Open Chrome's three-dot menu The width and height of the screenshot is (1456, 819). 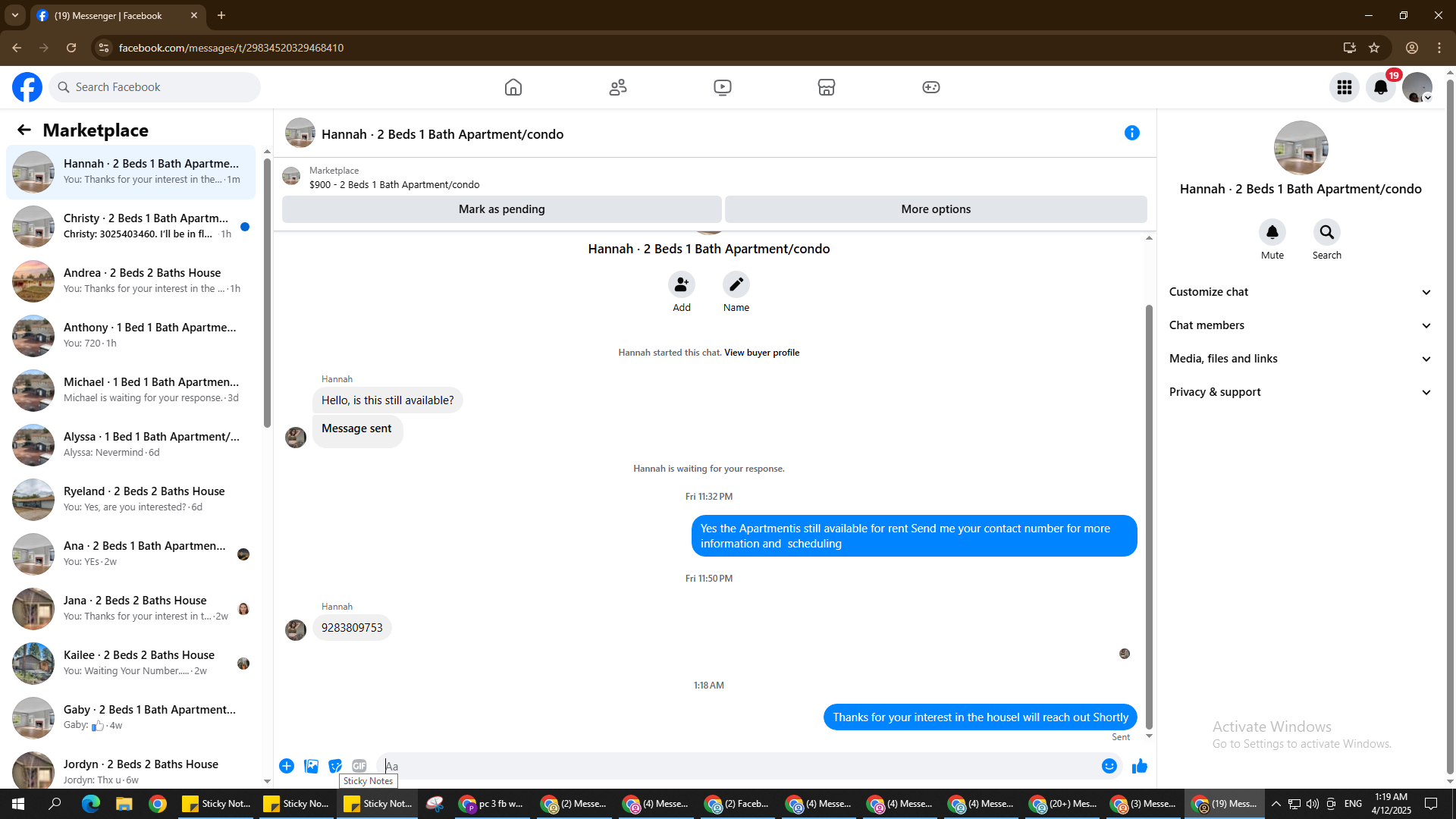(x=1439, y=48)
